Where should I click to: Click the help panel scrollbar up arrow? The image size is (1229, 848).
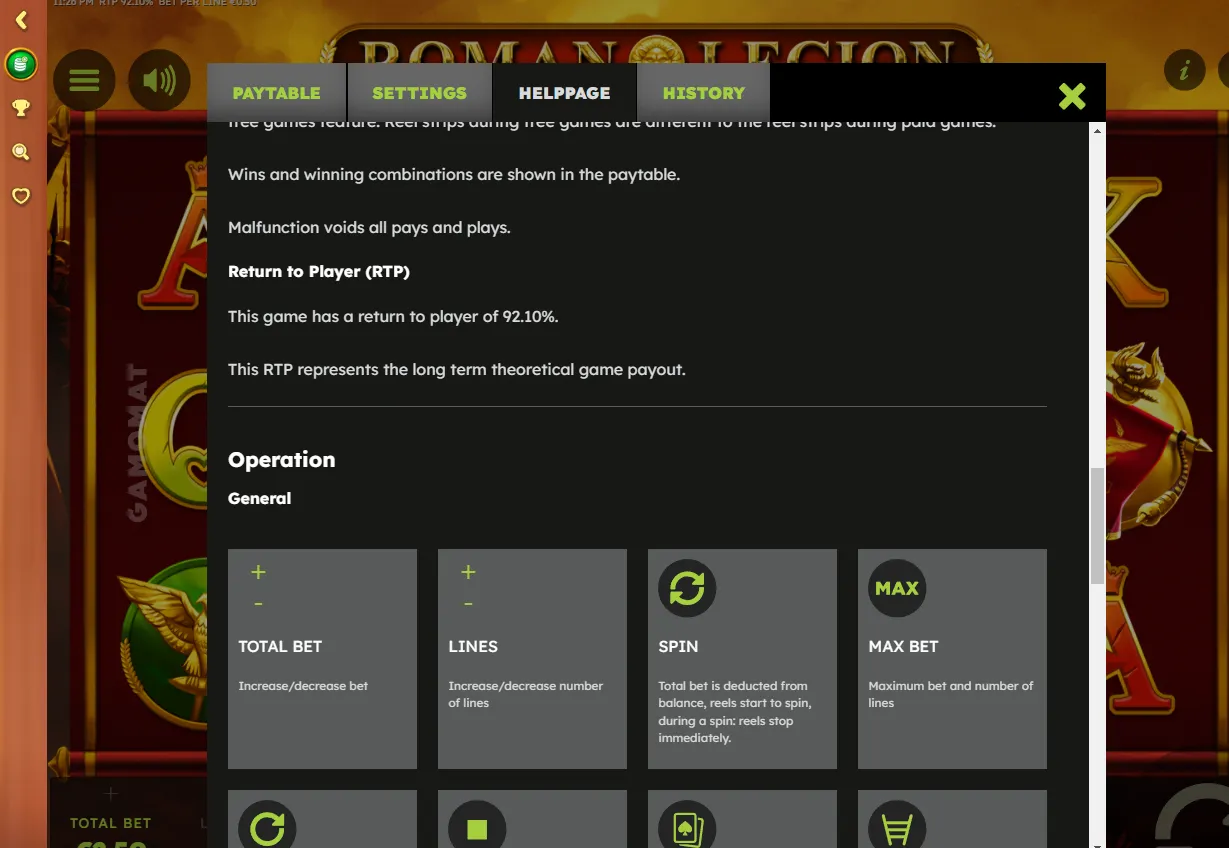1097,131
